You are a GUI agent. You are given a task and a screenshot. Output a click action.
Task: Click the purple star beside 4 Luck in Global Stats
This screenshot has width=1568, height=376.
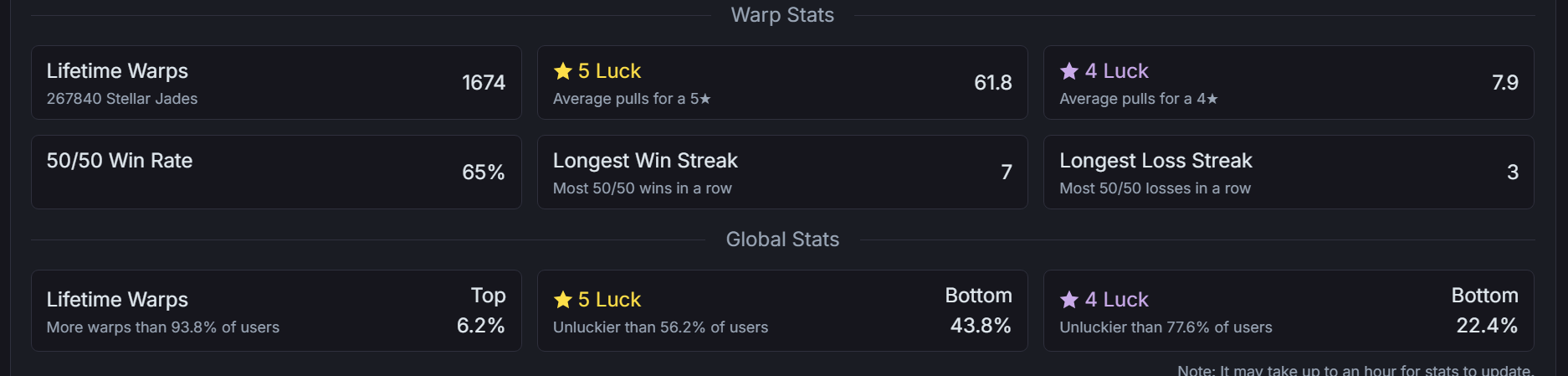coord(1069,300)
